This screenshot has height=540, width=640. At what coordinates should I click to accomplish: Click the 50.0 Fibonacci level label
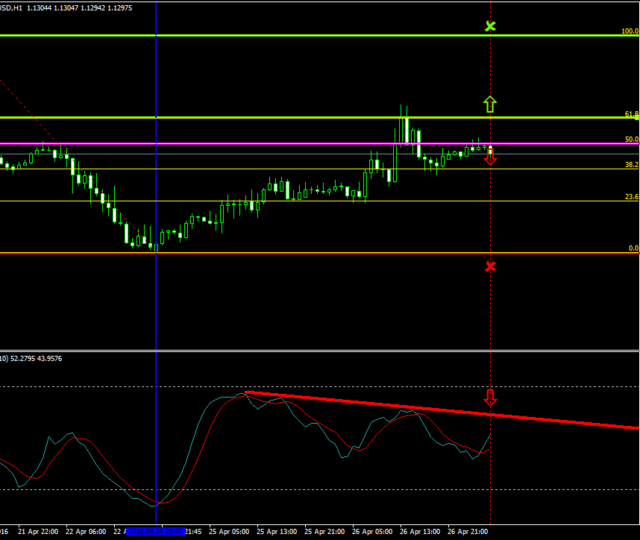(631, 139)
